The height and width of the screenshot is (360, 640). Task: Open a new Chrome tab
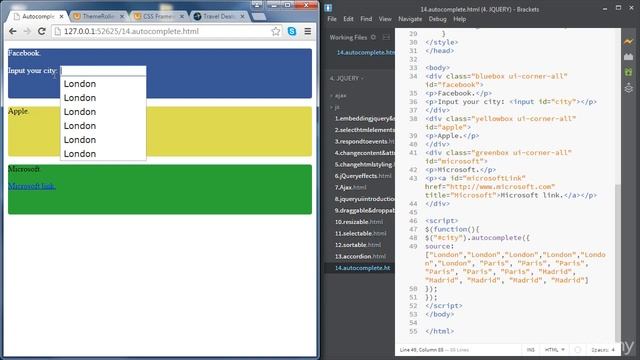[x=259, y=17]
